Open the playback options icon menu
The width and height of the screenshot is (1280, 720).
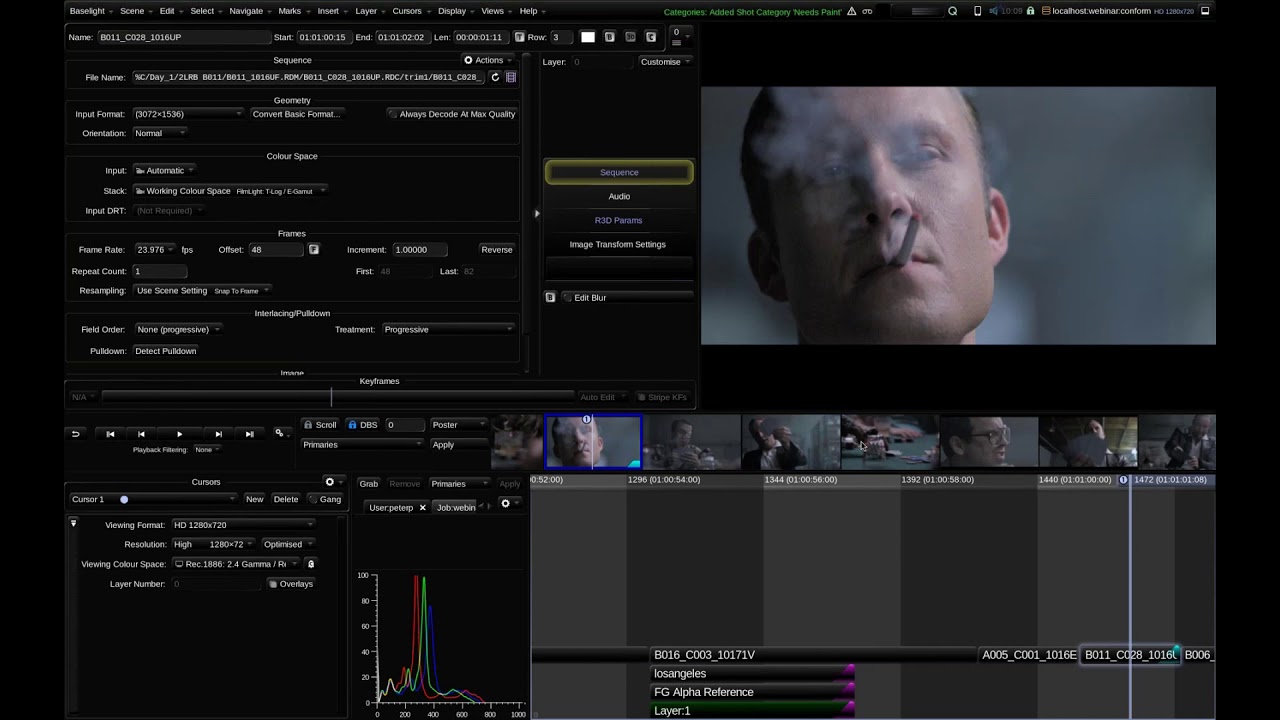281,433
